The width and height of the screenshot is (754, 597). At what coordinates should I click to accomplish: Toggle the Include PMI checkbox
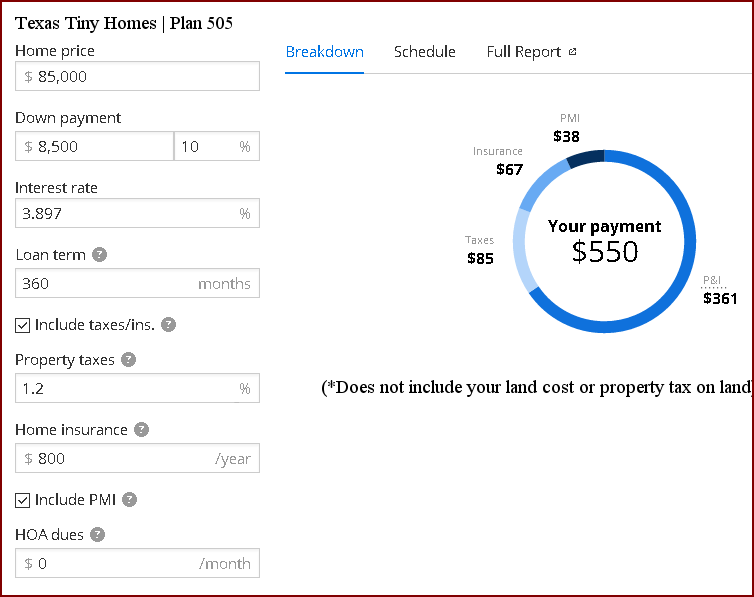pyautogui.click(x=23, y=500)
